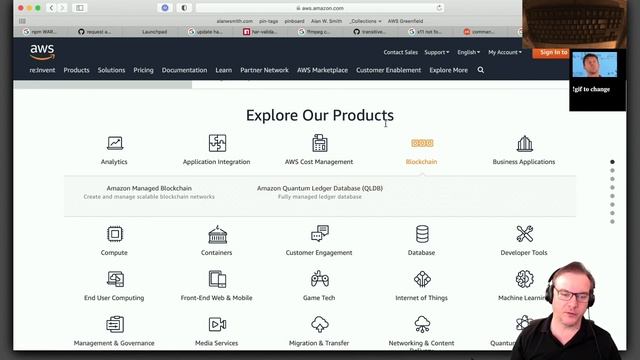Click the alanwsmith.com bookmark
The image size is (640, 360).
click(234, 21)
